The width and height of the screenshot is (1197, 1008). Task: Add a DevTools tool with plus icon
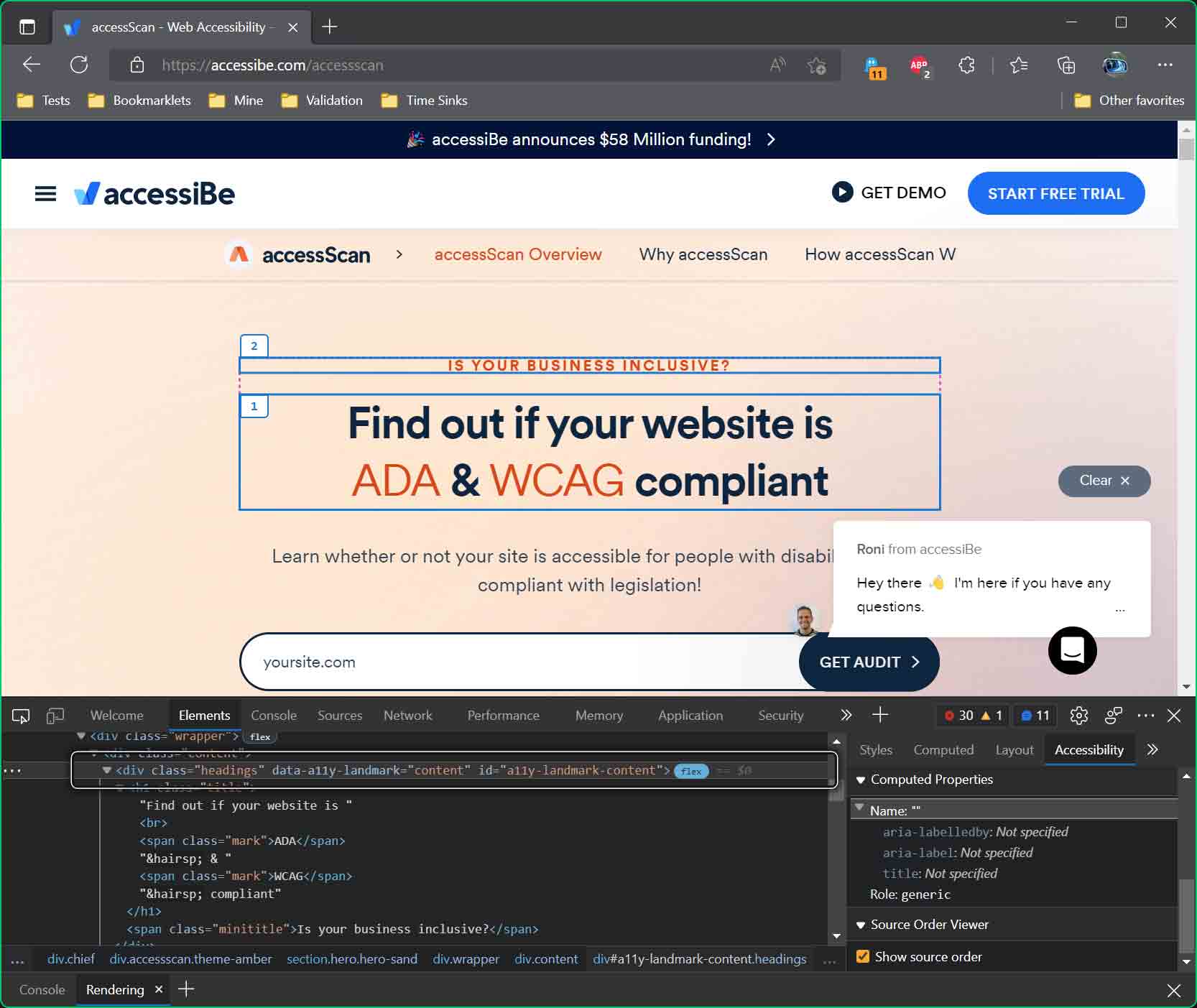880,715
